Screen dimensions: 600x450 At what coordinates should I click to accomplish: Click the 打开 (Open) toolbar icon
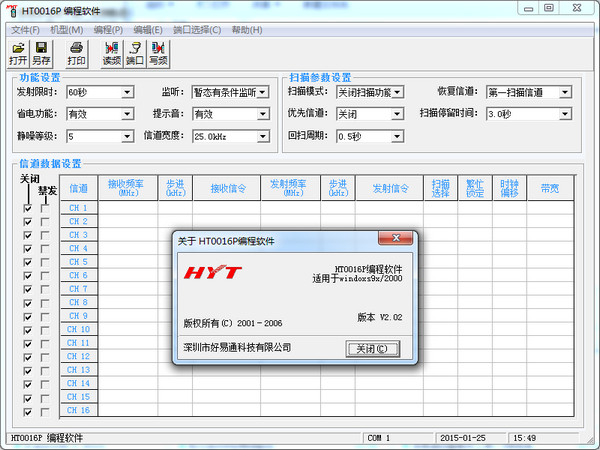(18, 53)
